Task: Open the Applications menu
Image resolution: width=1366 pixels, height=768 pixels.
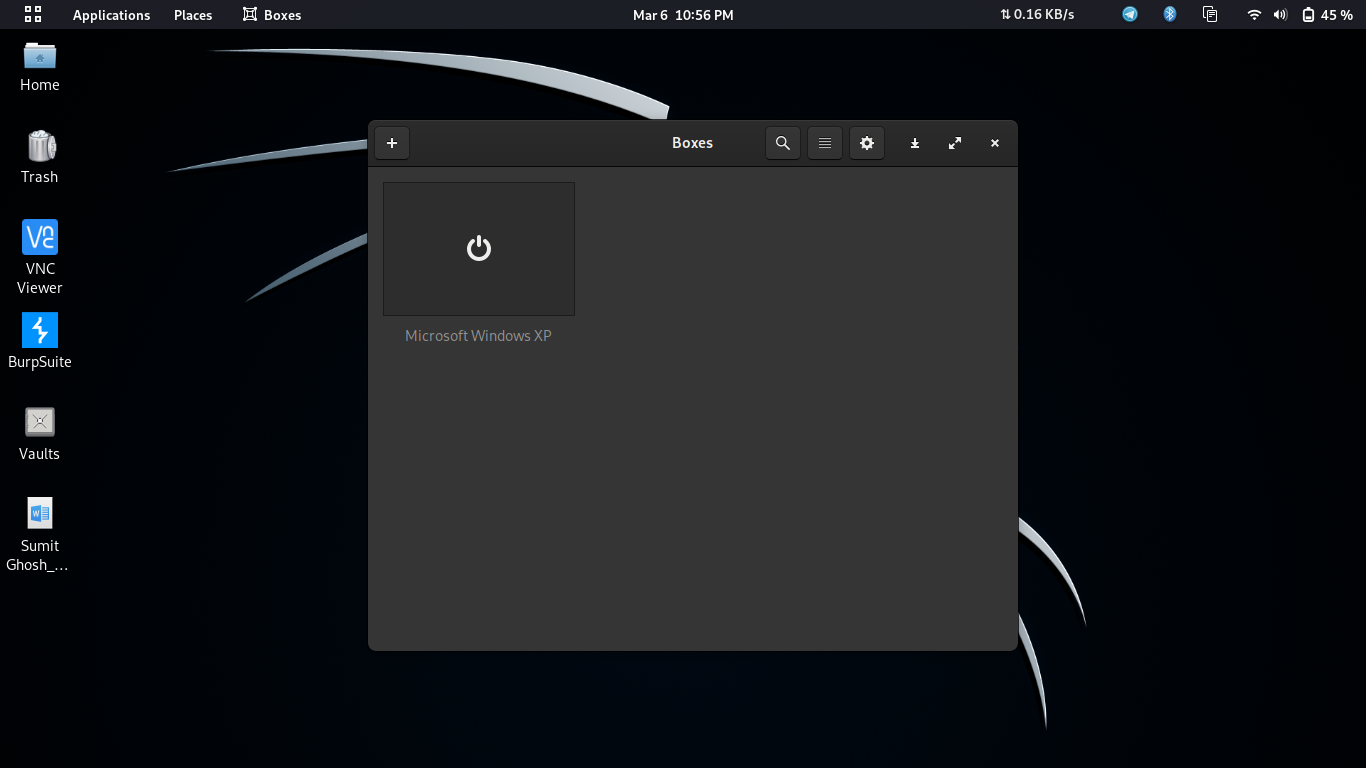Action: coord(111,14)
